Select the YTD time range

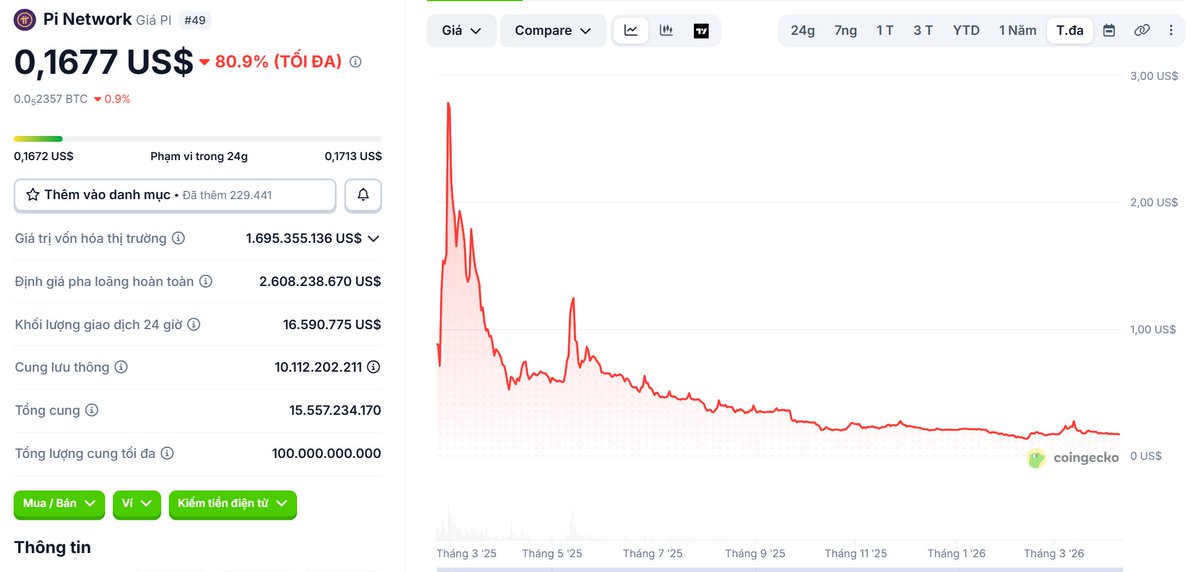click(x=966, y=30)
